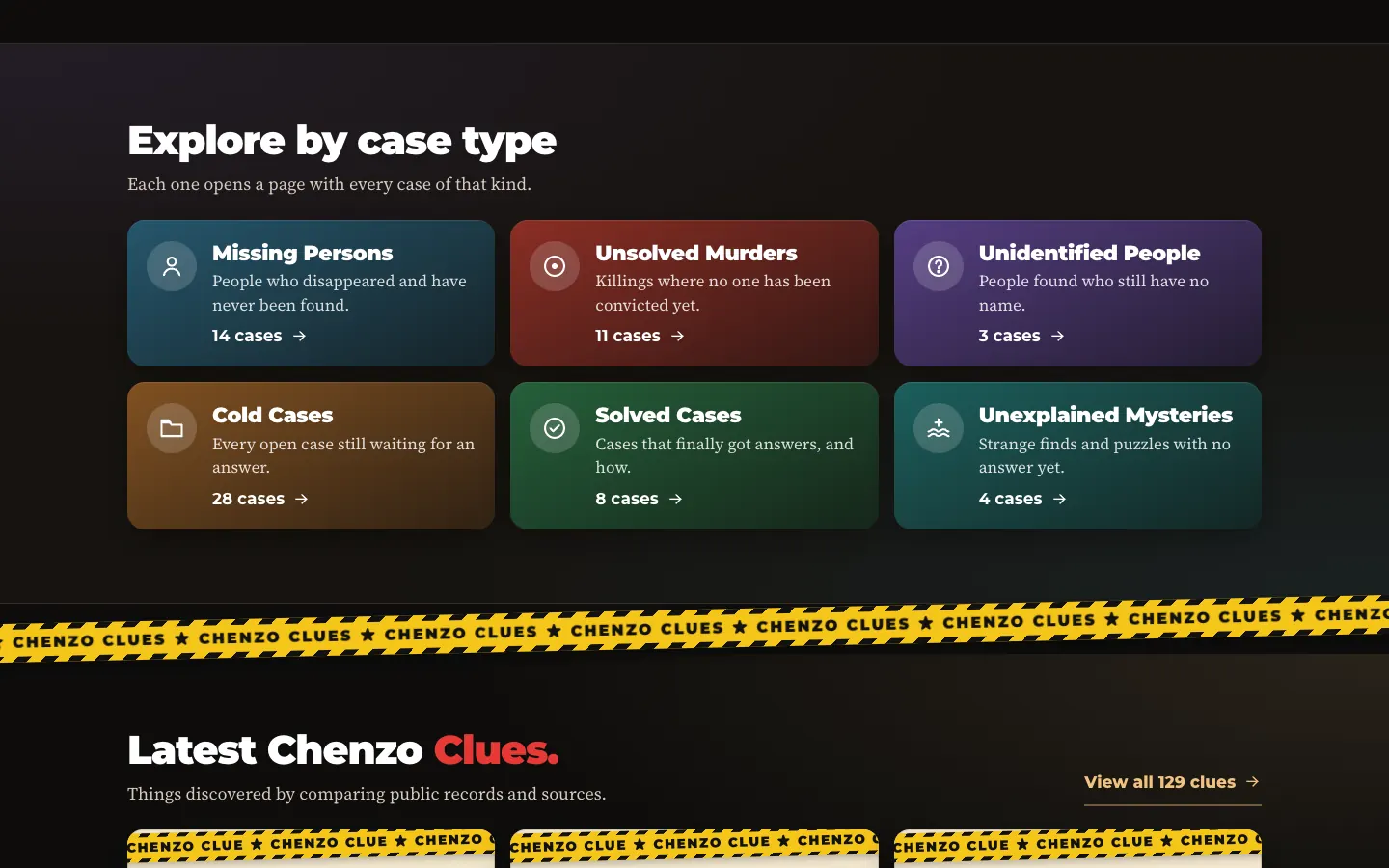Open the Missing Persons heading
Image resolution: width=1389 pixels, height=868 pixels.
click(x=303, y=253)
